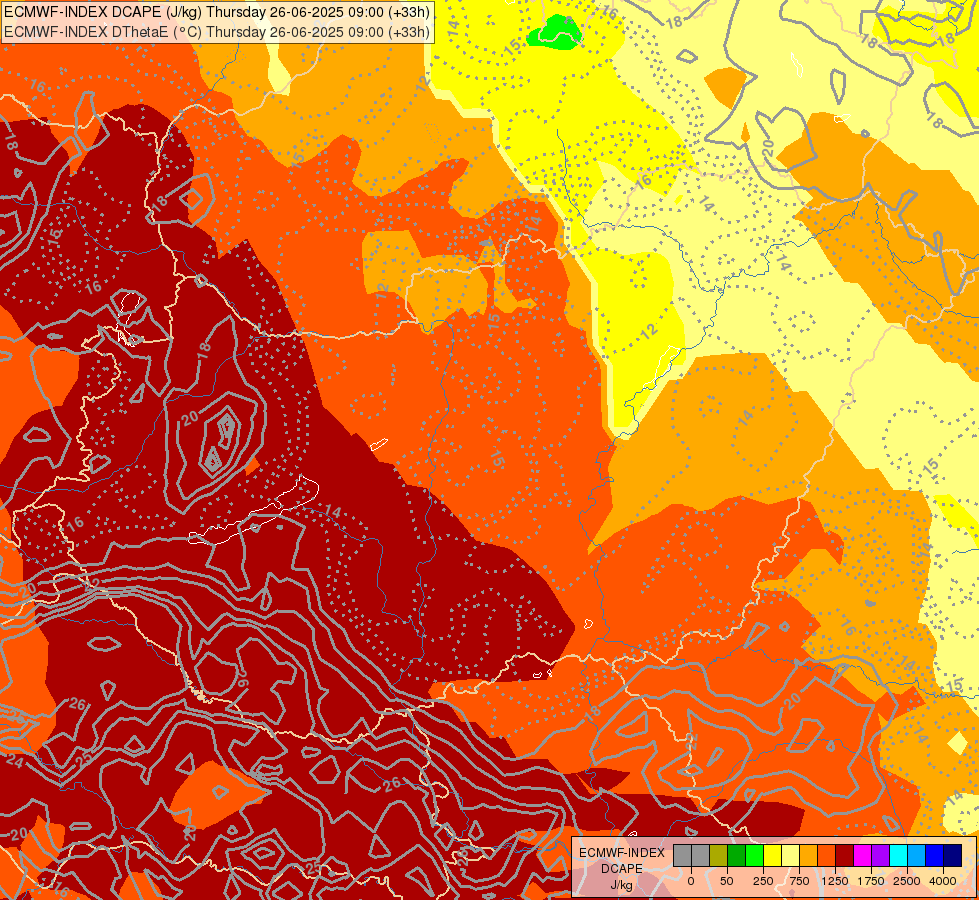Select the dark red legend swatch

point(845,856)
